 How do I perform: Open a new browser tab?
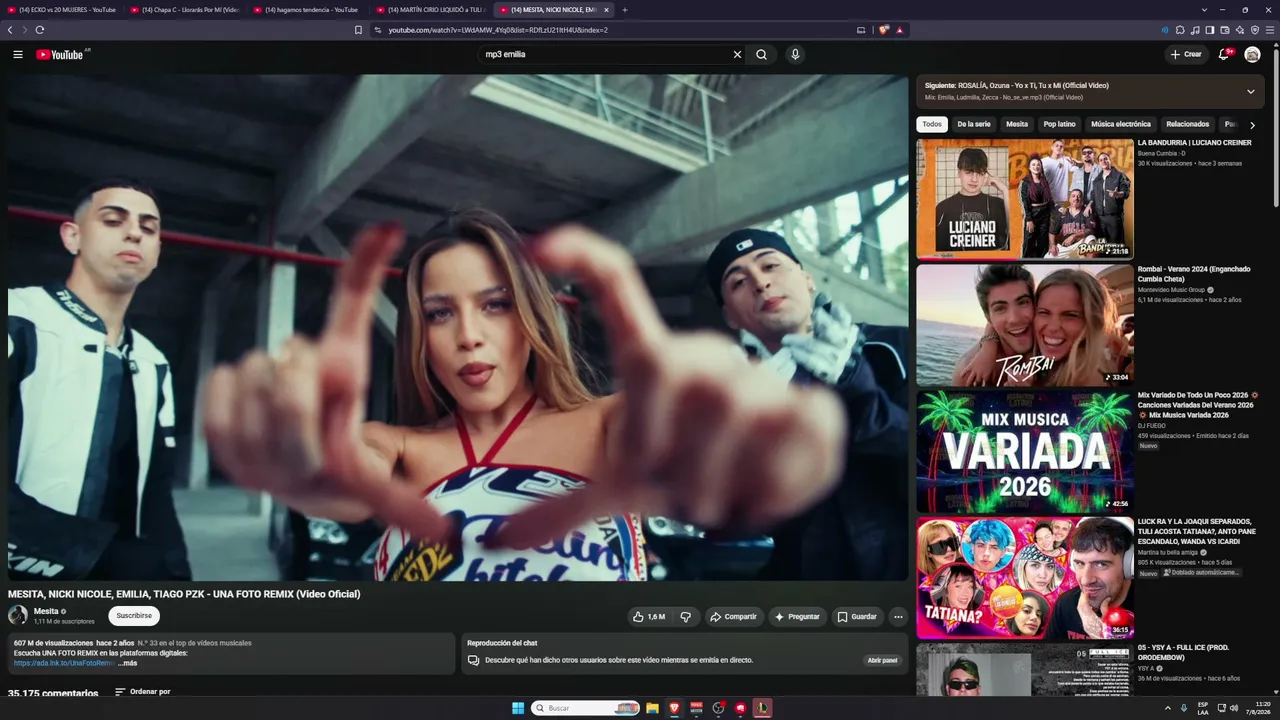click(x=625, y=10)
